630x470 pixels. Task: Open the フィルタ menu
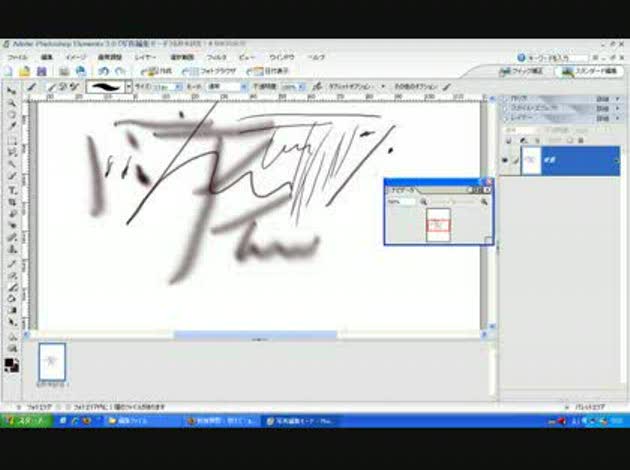pyautogui.click(x=217, y=57)
